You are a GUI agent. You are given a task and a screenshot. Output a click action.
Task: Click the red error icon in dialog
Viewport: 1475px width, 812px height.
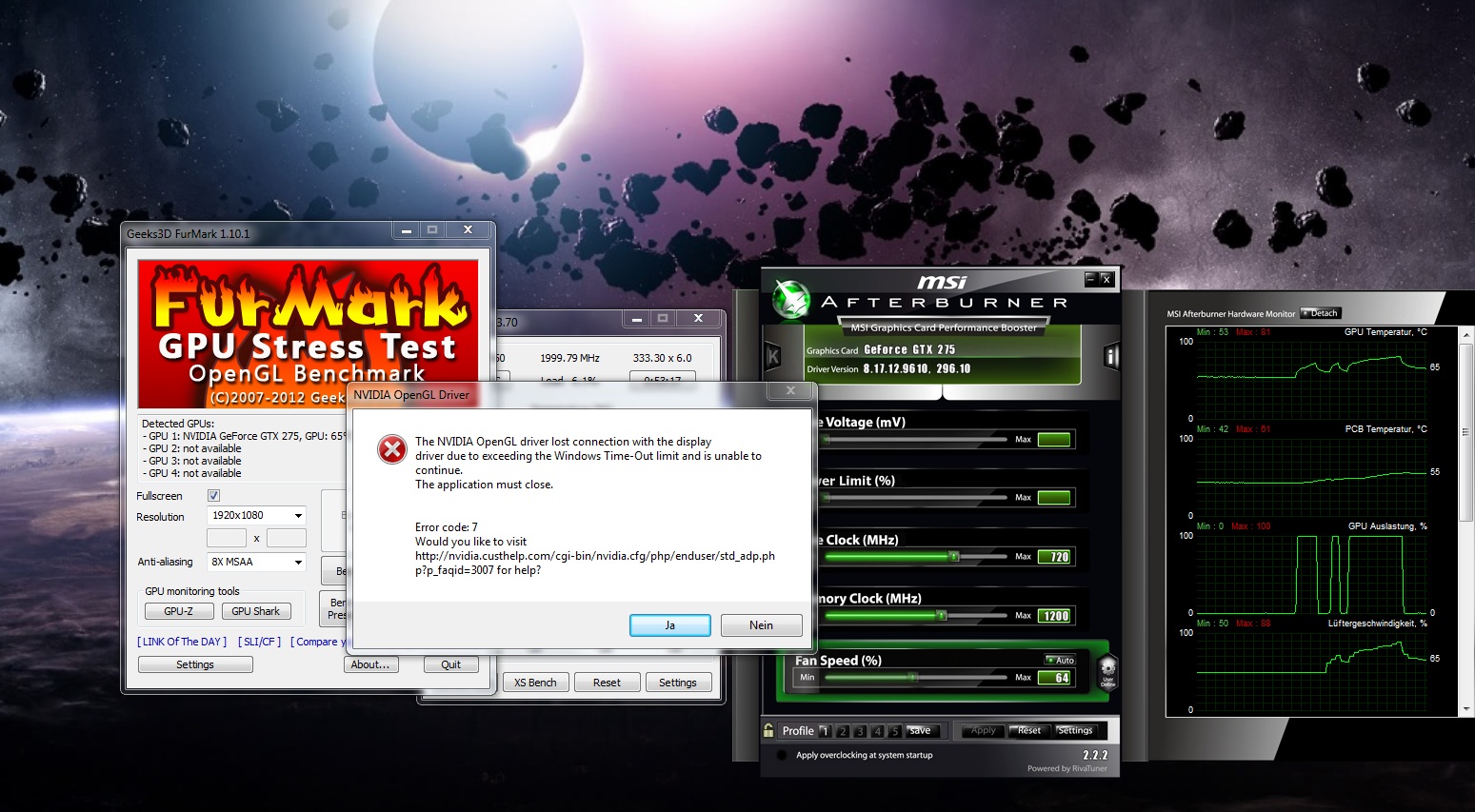coord(392,449)
